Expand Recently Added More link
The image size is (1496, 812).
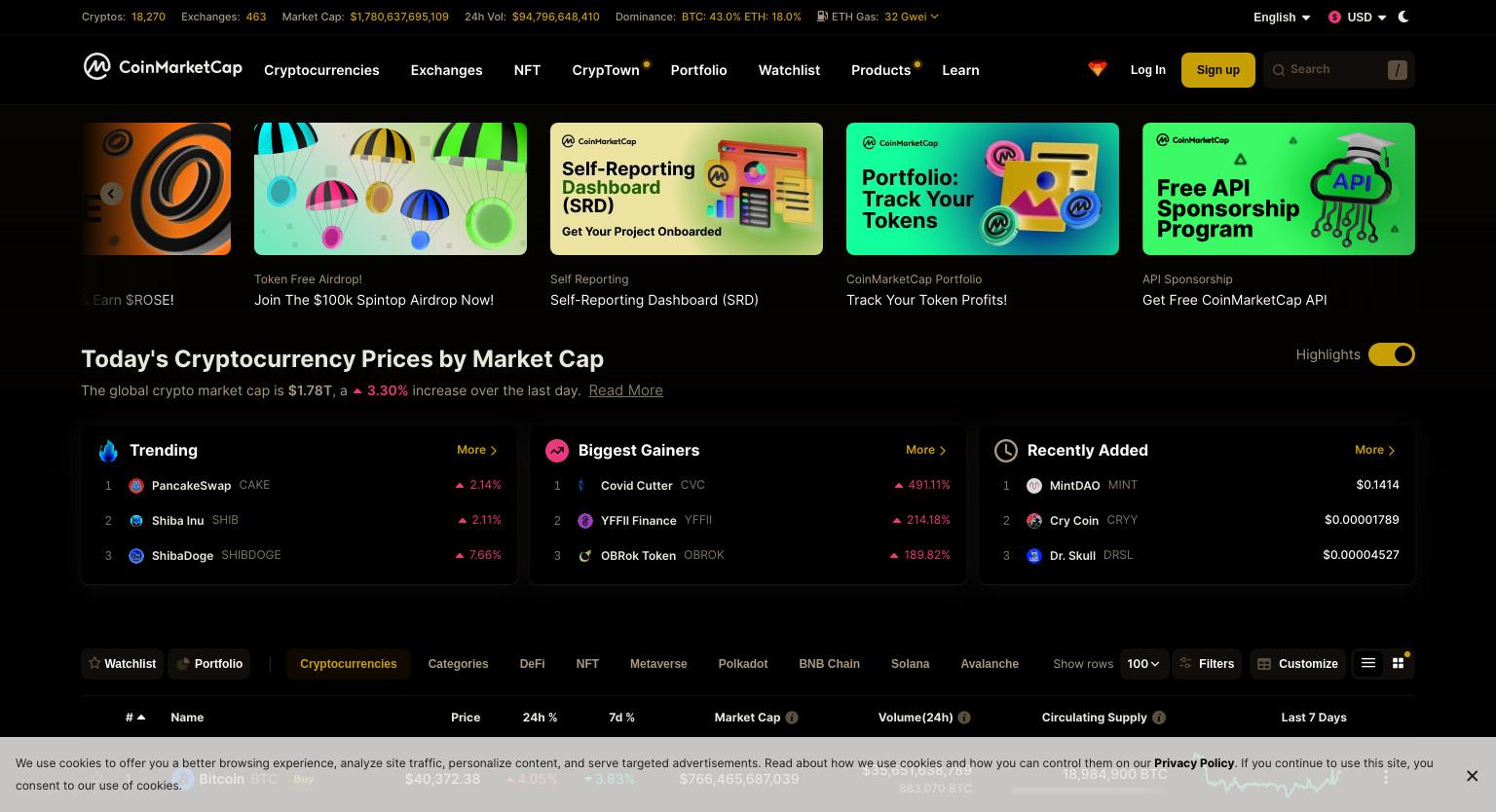[x=1375, y=450]
